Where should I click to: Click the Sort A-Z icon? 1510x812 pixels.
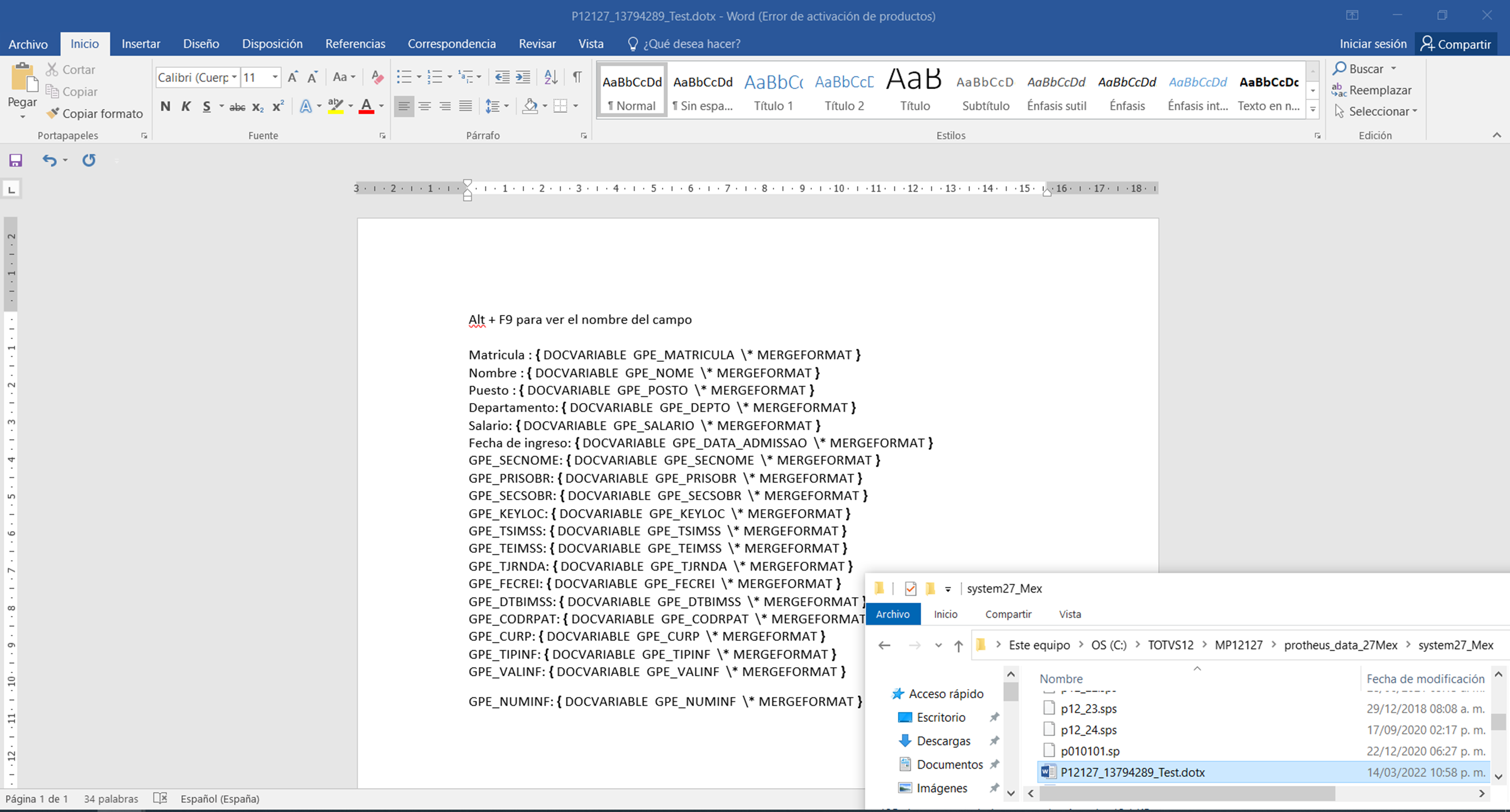[551, 77]
